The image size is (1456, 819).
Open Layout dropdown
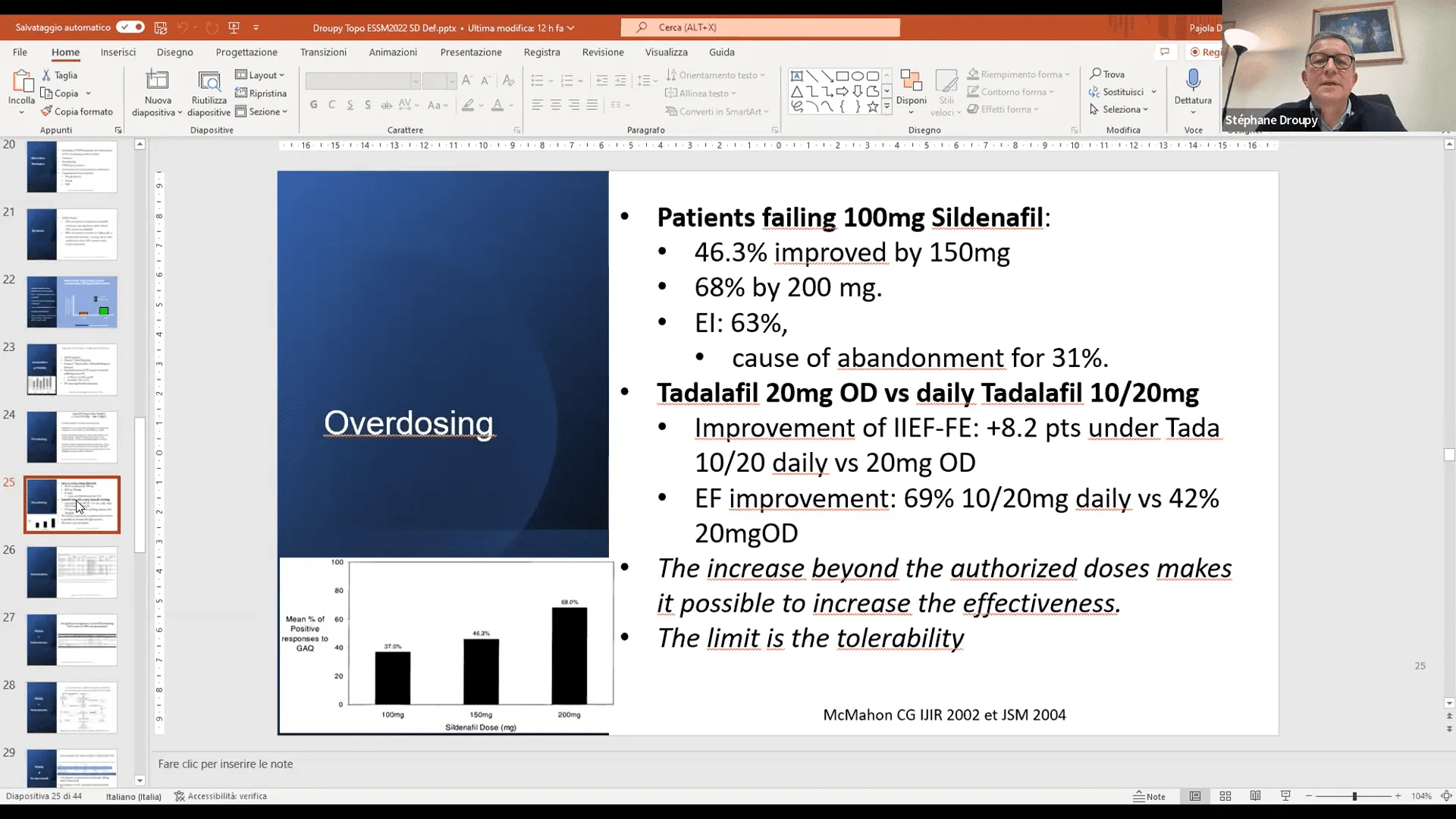click(260, 75)
